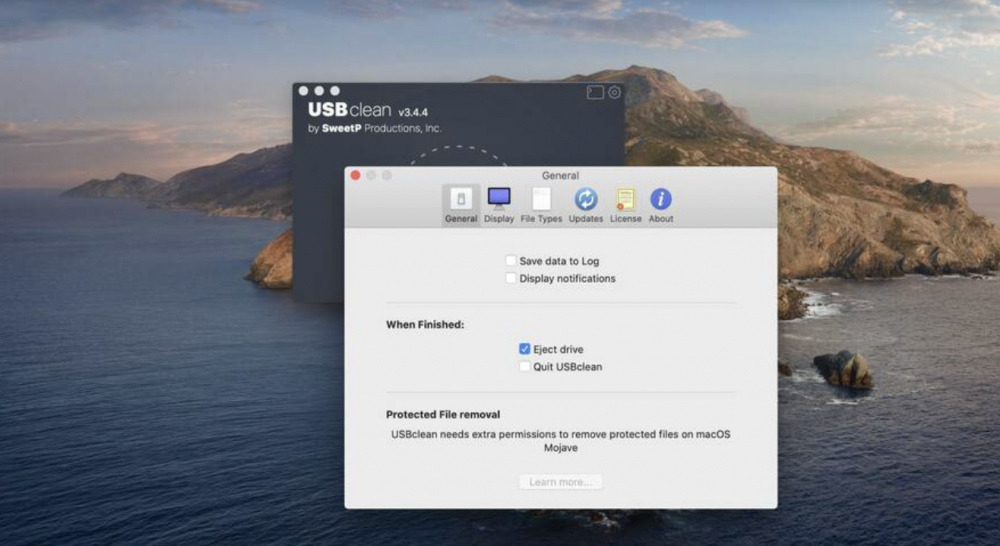
Task: Open settings gear in USBclean window
Action: [614, 92]
